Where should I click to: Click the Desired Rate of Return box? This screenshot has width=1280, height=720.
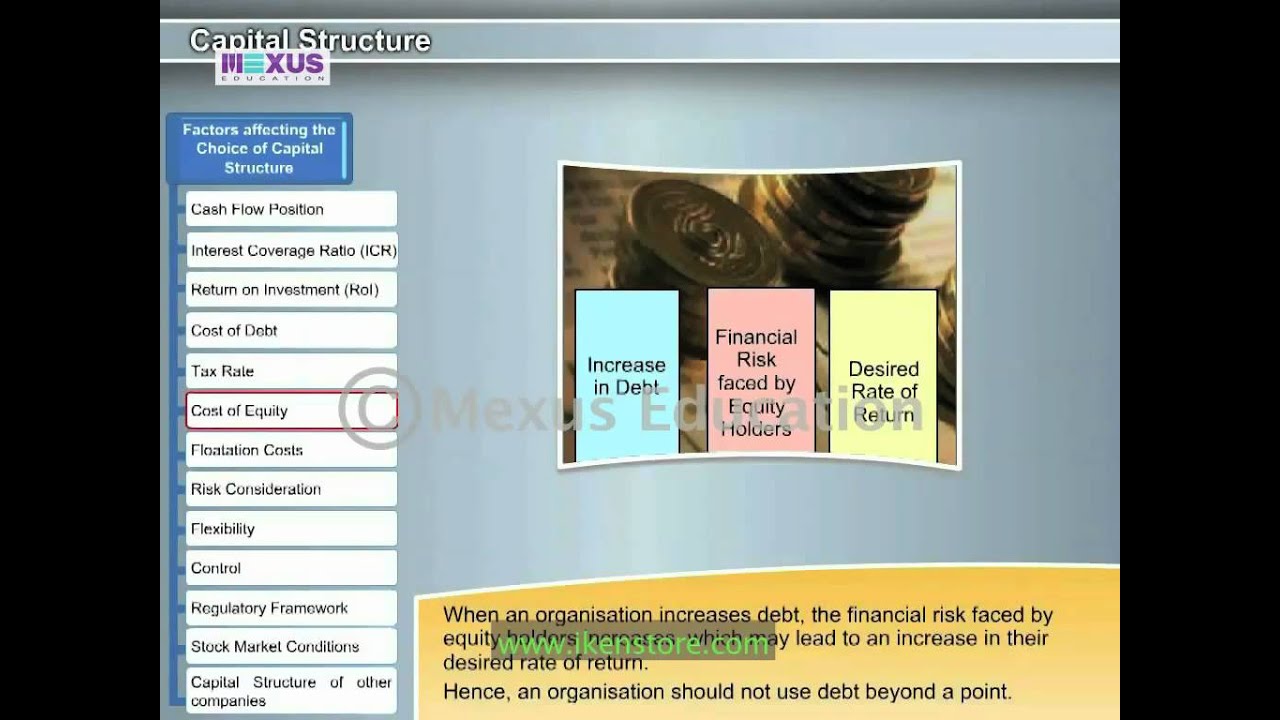(x=884, y=376)
